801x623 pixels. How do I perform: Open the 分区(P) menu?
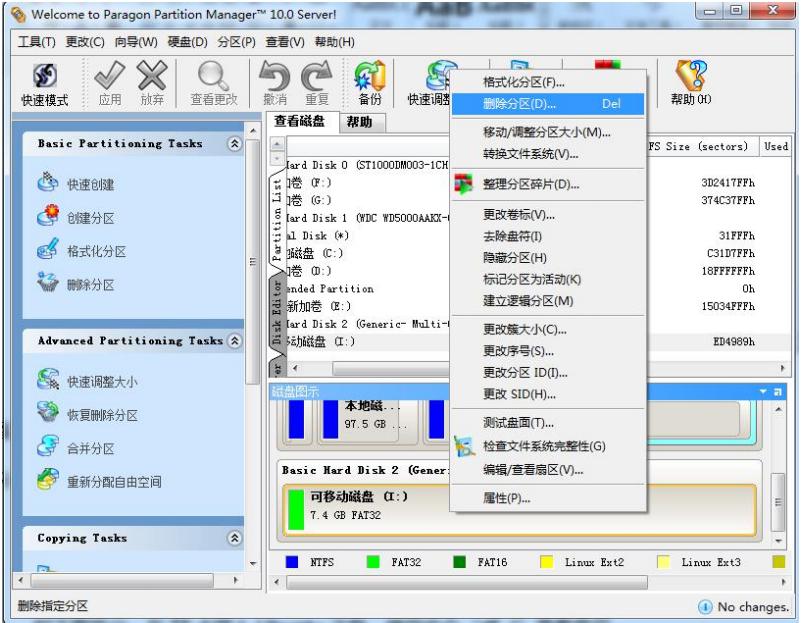click(237, 42)
